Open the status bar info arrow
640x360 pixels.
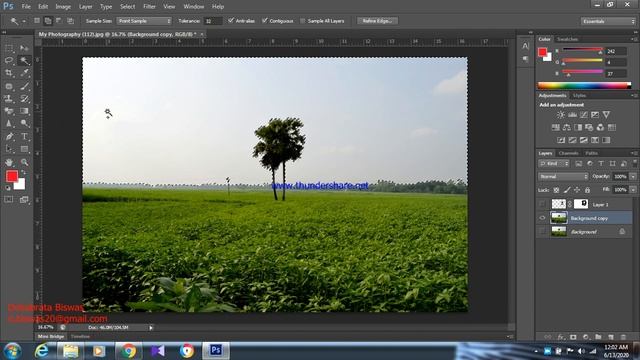point(151,328)
